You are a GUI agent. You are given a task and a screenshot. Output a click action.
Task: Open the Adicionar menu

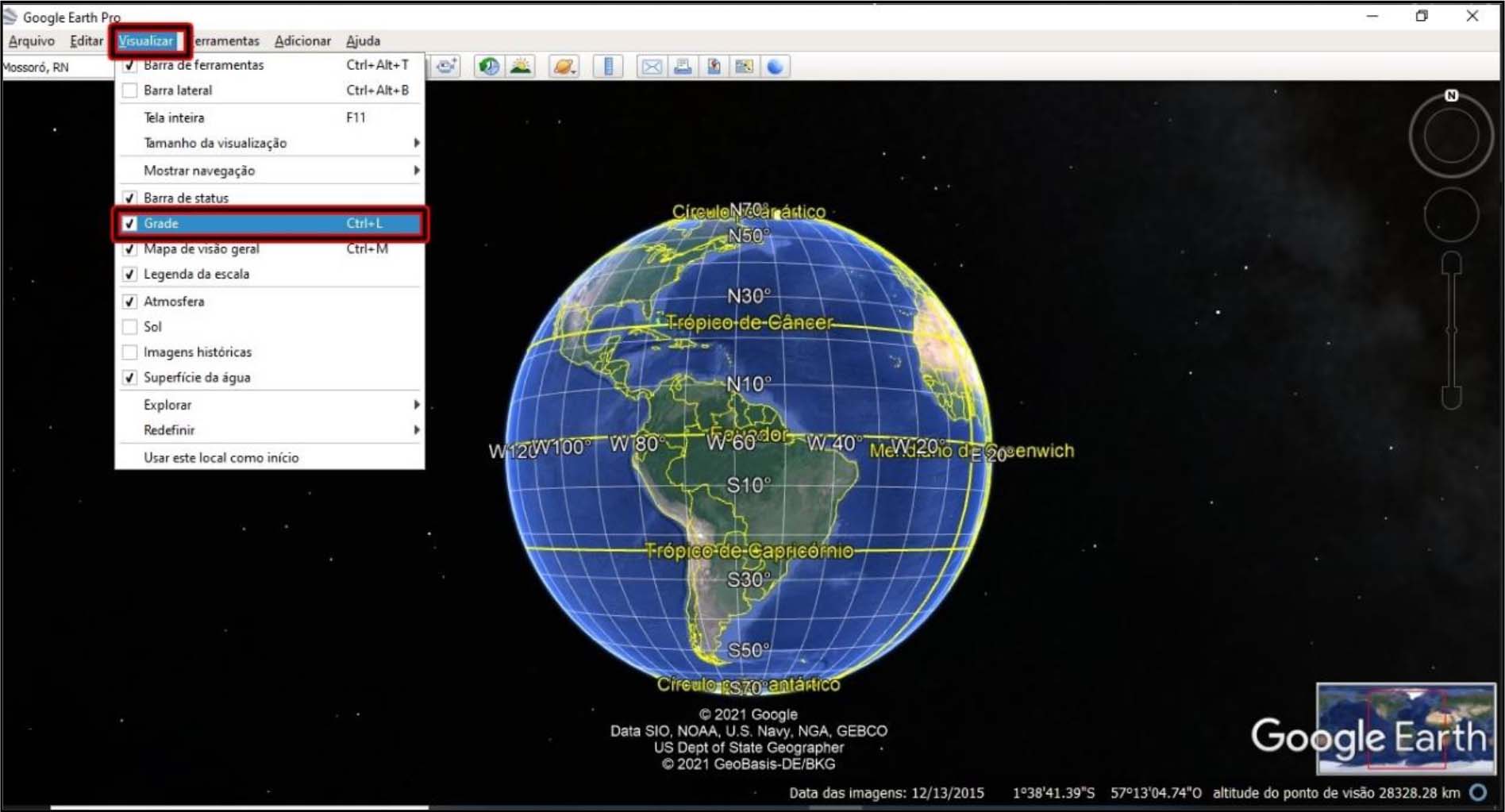(302, 40)
